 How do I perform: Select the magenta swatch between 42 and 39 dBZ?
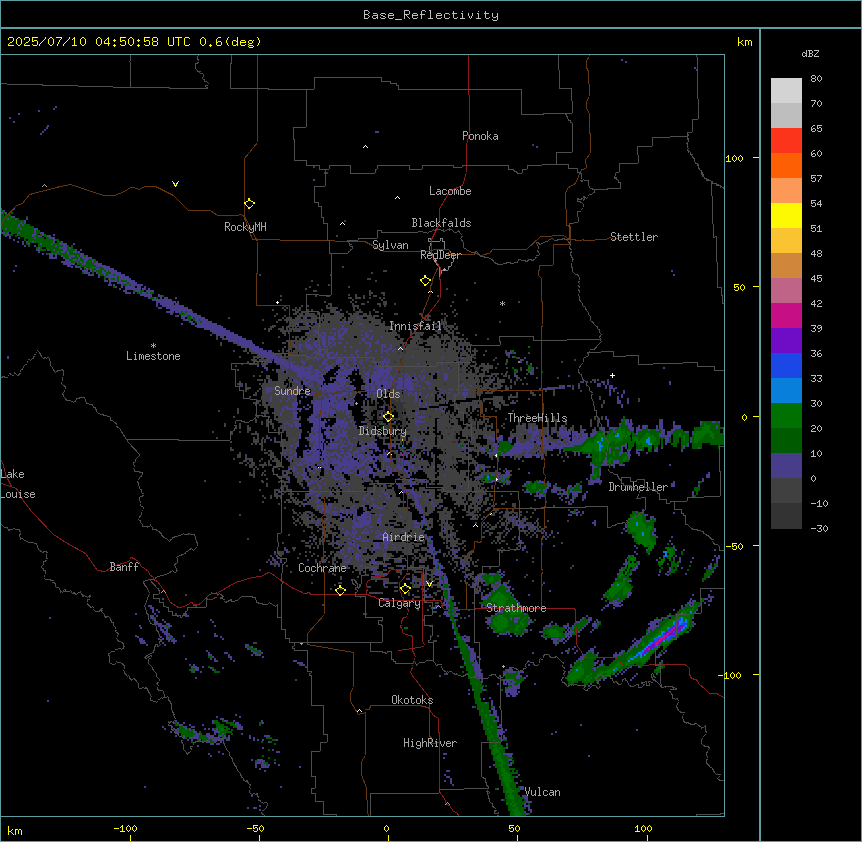point(786,315)
